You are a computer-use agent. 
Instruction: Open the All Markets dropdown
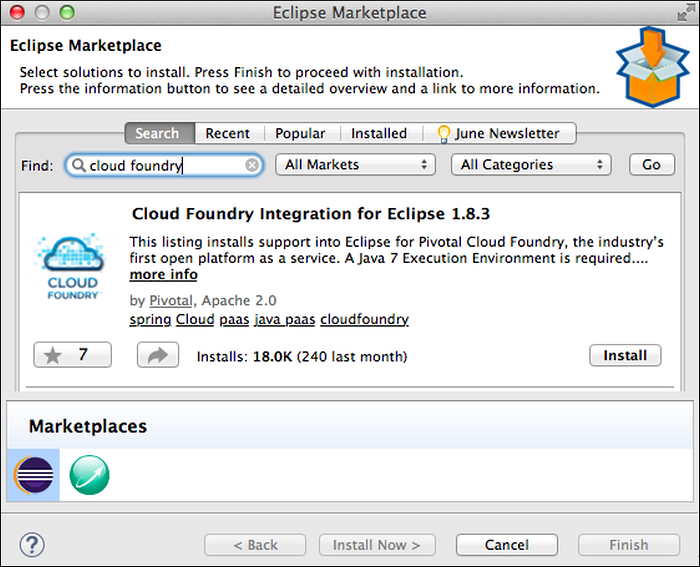(x=355, y=165)
